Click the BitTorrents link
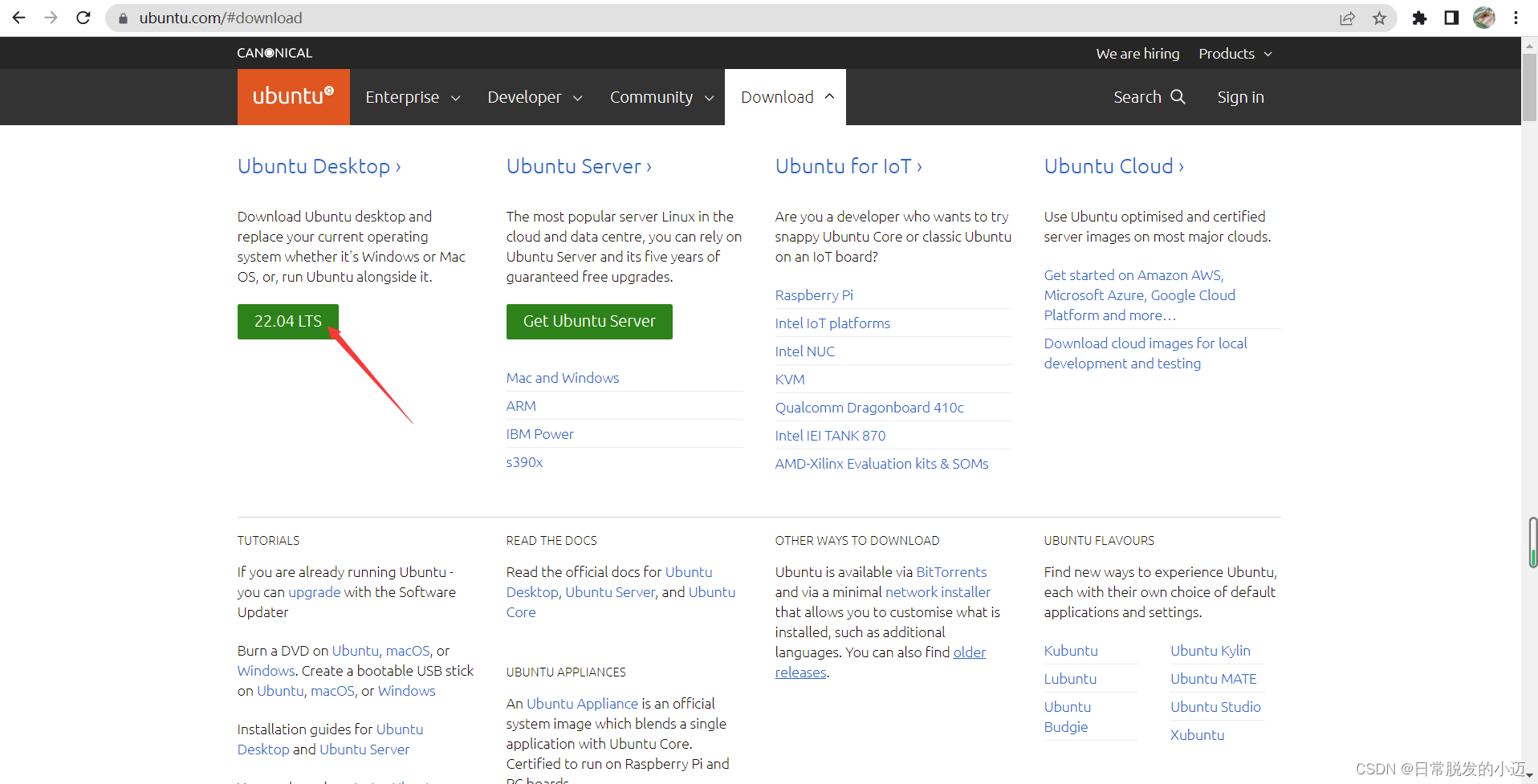The height and width of the screenshot is (784, 1538). [x=951, y=572]
